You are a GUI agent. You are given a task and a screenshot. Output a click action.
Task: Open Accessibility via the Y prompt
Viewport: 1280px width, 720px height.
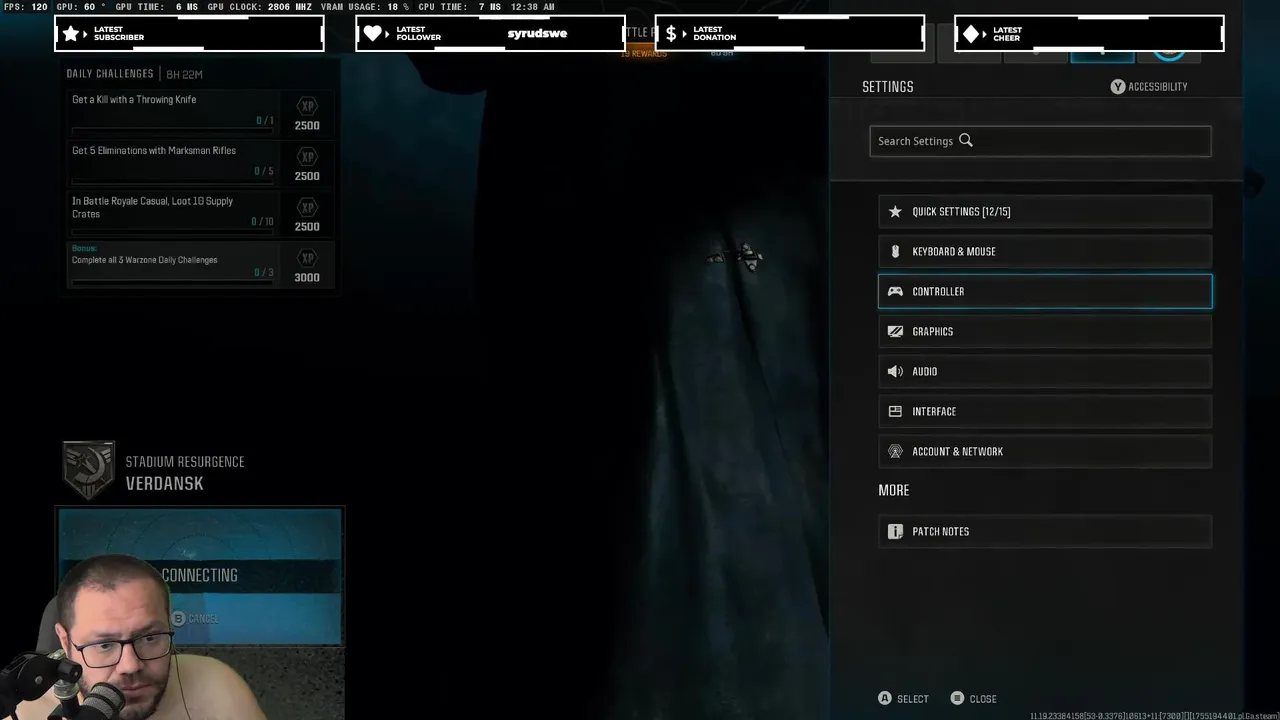click(x=1149, y=87)
